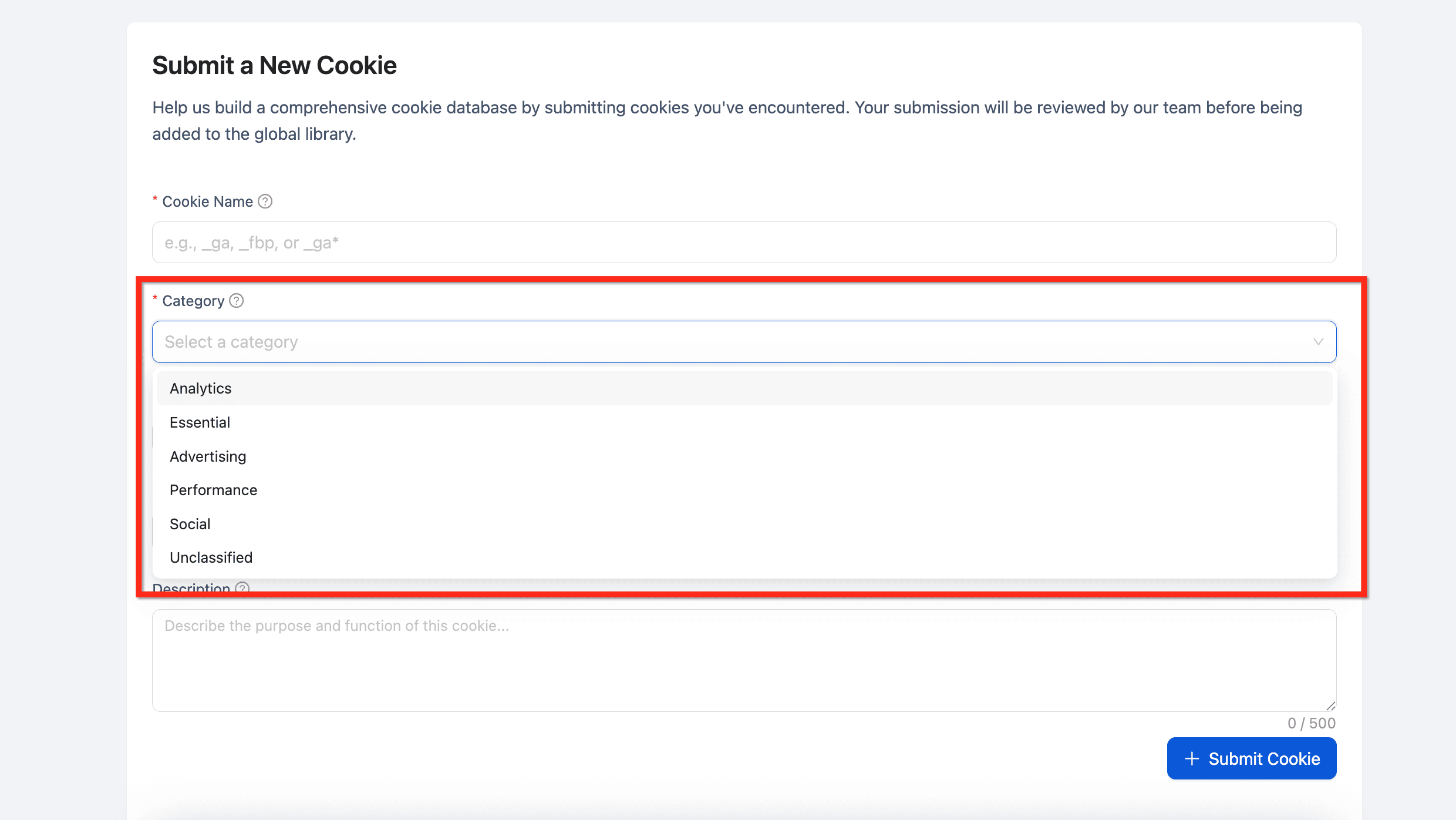Click the Submit a New Cookie heading
This screenshot has height=820, width=1456.
pos(274,65)
